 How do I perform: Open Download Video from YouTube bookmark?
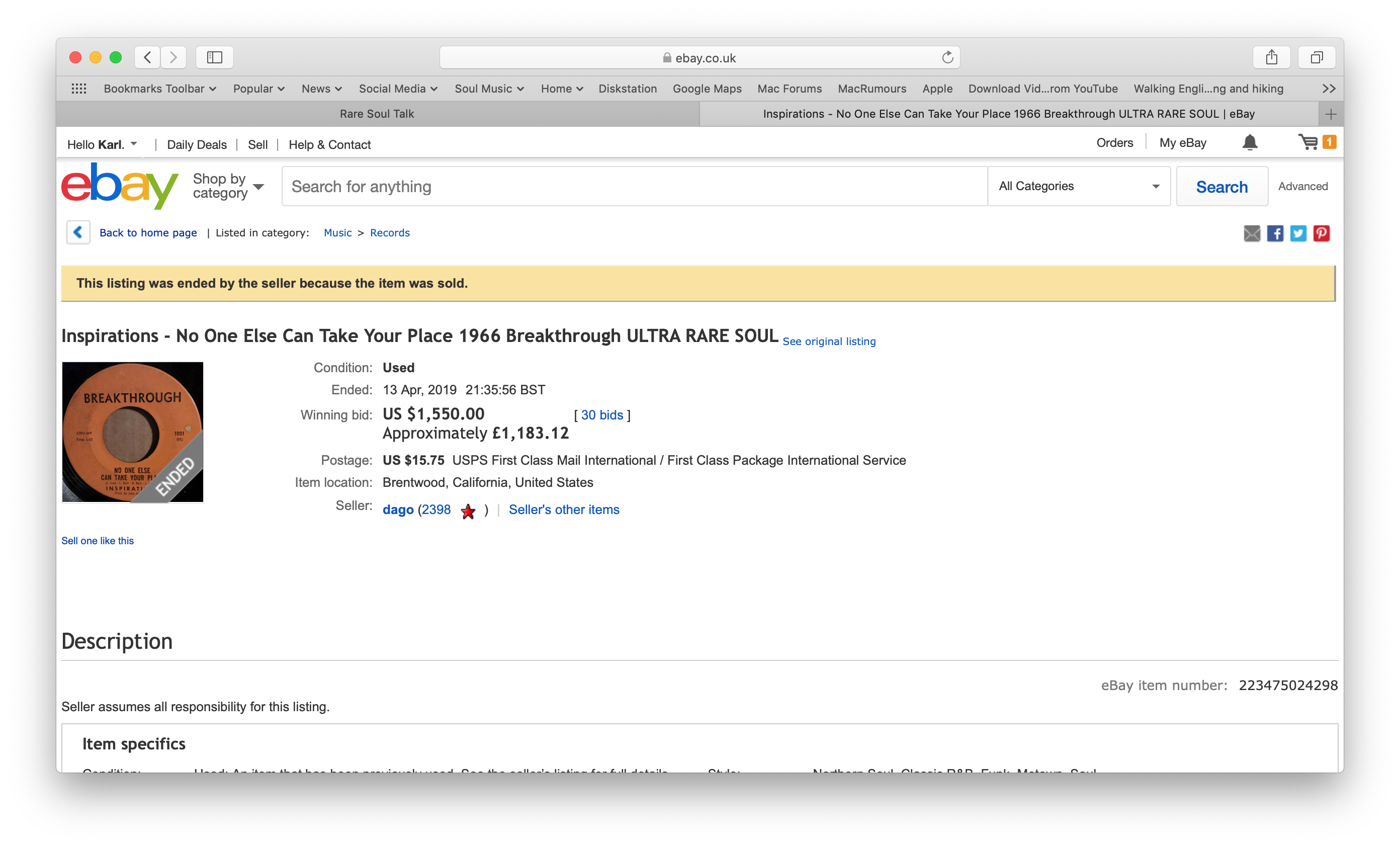click(x=1042, y=89)
